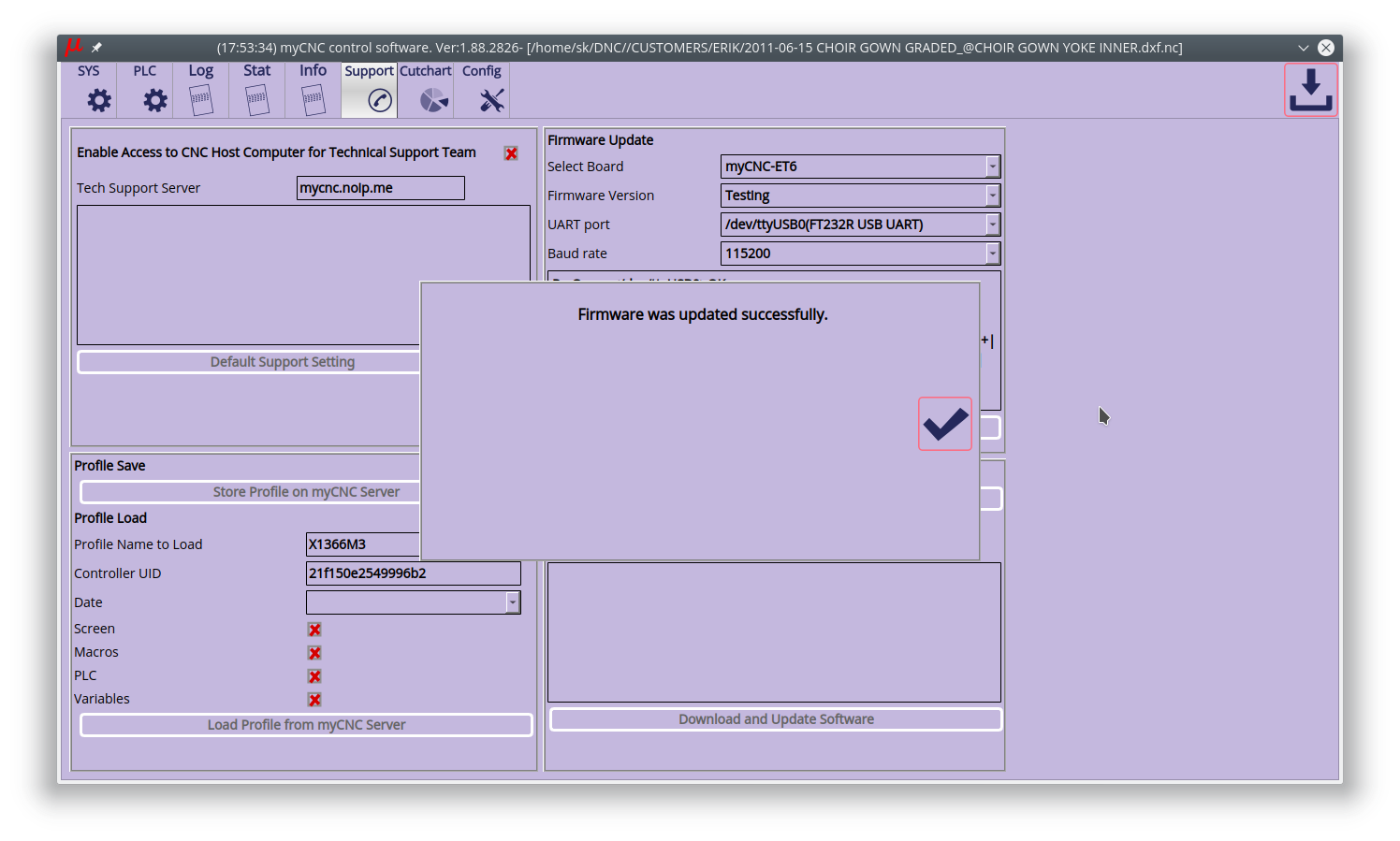
Task: Toggle the Variables profile checkbox
Action: coord(314,700)
